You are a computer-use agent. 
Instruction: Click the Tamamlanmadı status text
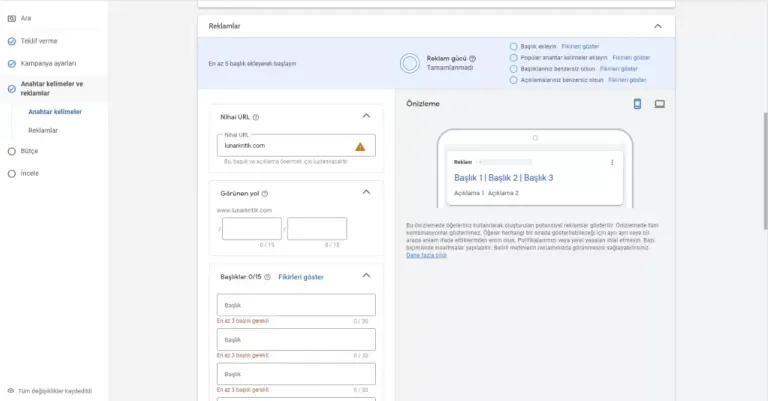[x=450, y=68]
